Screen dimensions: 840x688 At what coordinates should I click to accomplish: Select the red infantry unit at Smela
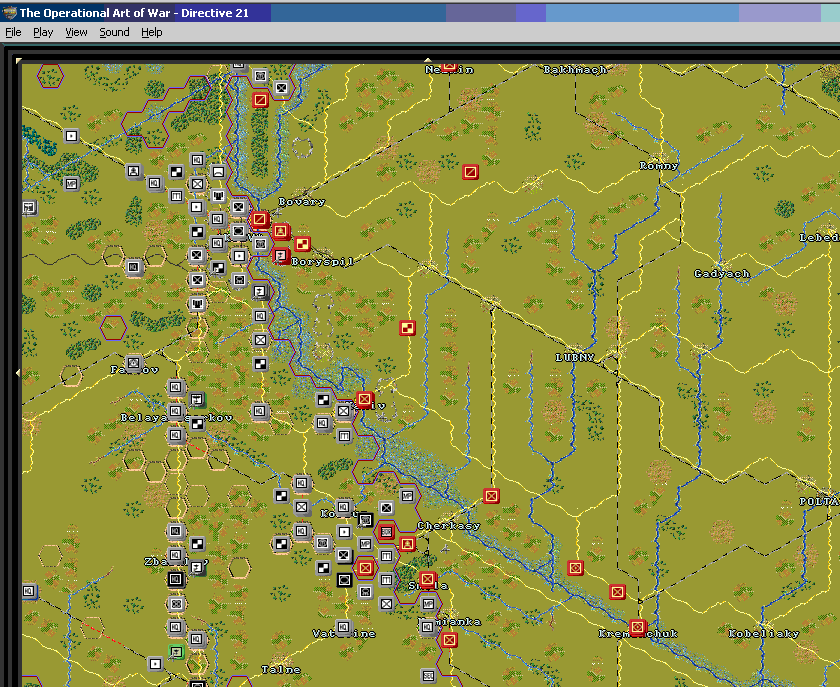[427, 579]
